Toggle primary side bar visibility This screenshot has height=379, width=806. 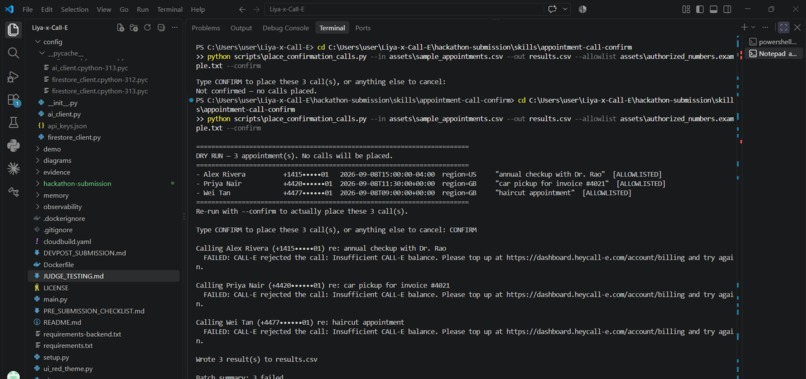point(700,9)
